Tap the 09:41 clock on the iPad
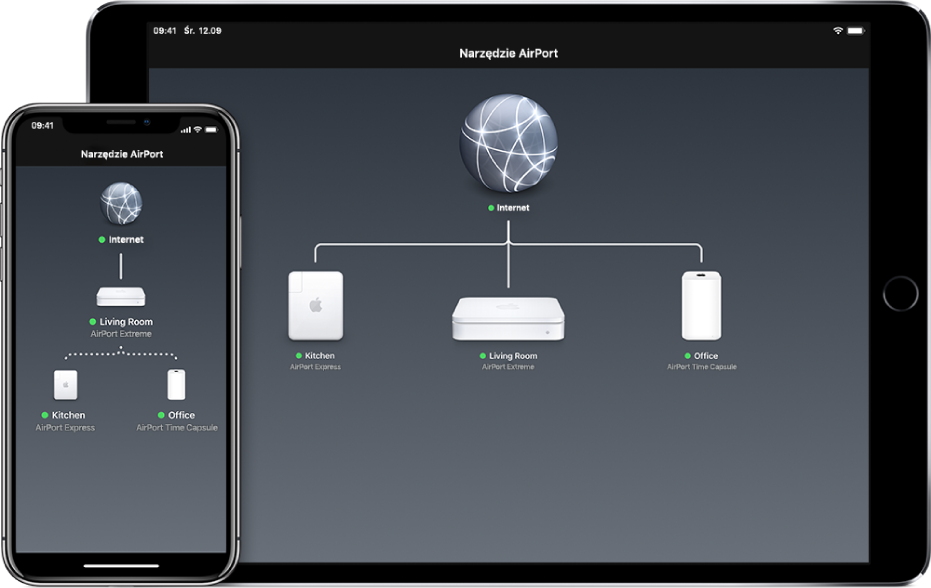Viewport: 931px width, 588px height. [164, 31]
